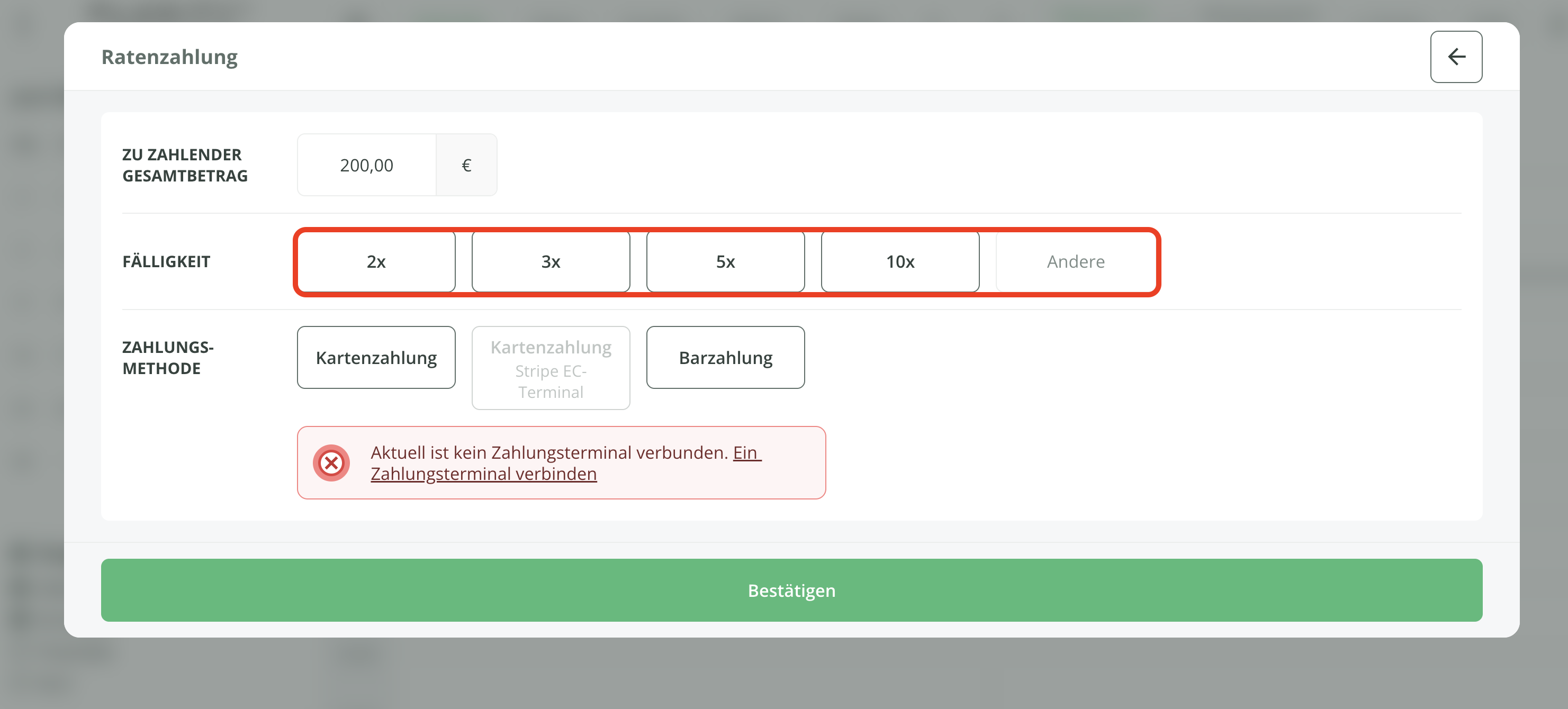Viewport: 1568px width, 709px height.
Task: Select the 2x installment option
Action: (x=376, y=262)
